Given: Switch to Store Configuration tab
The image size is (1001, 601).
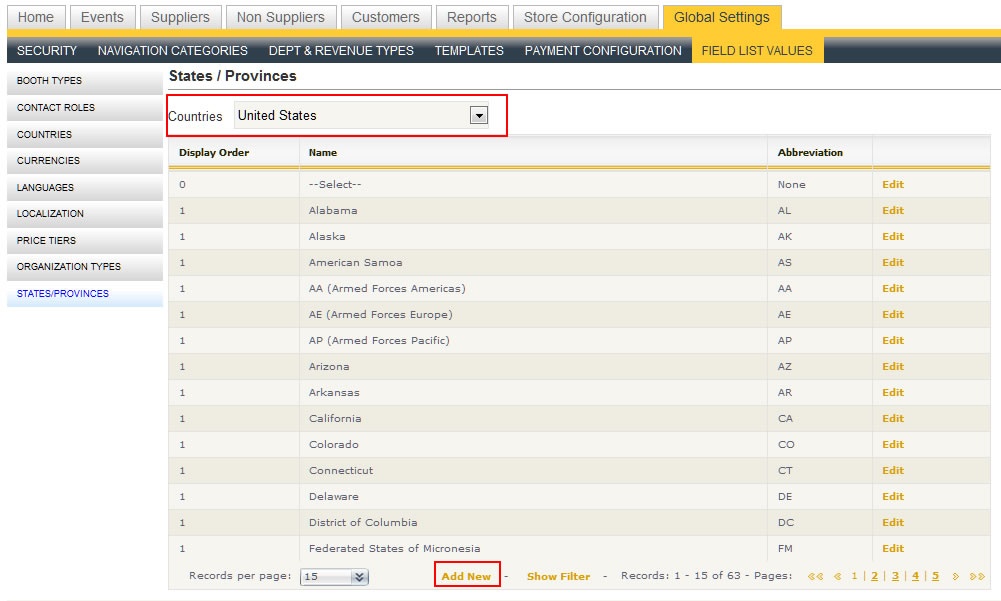Looking at the screenshot, I should click(x=585, y=17).
